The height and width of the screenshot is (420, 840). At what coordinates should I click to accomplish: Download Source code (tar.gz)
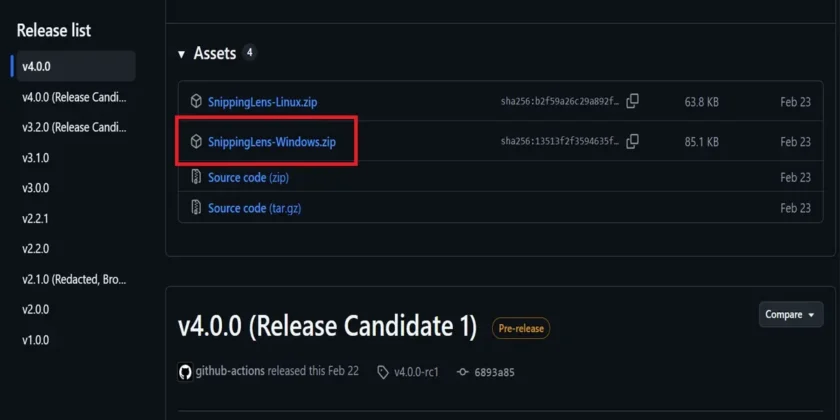point(254,208)
